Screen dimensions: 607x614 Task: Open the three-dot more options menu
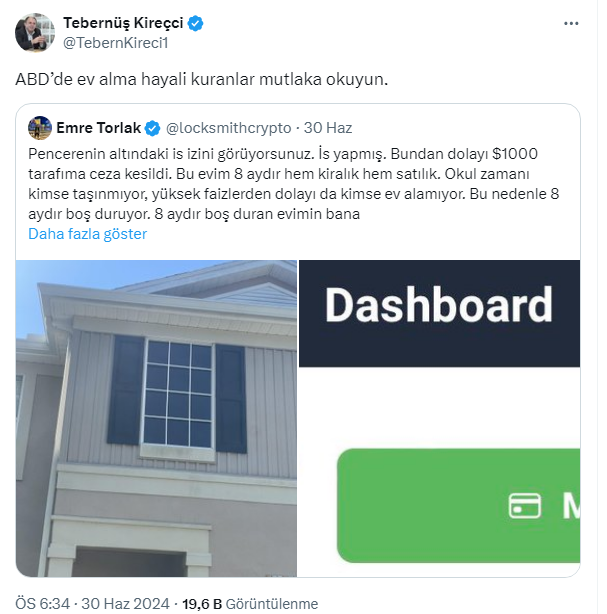570,22
